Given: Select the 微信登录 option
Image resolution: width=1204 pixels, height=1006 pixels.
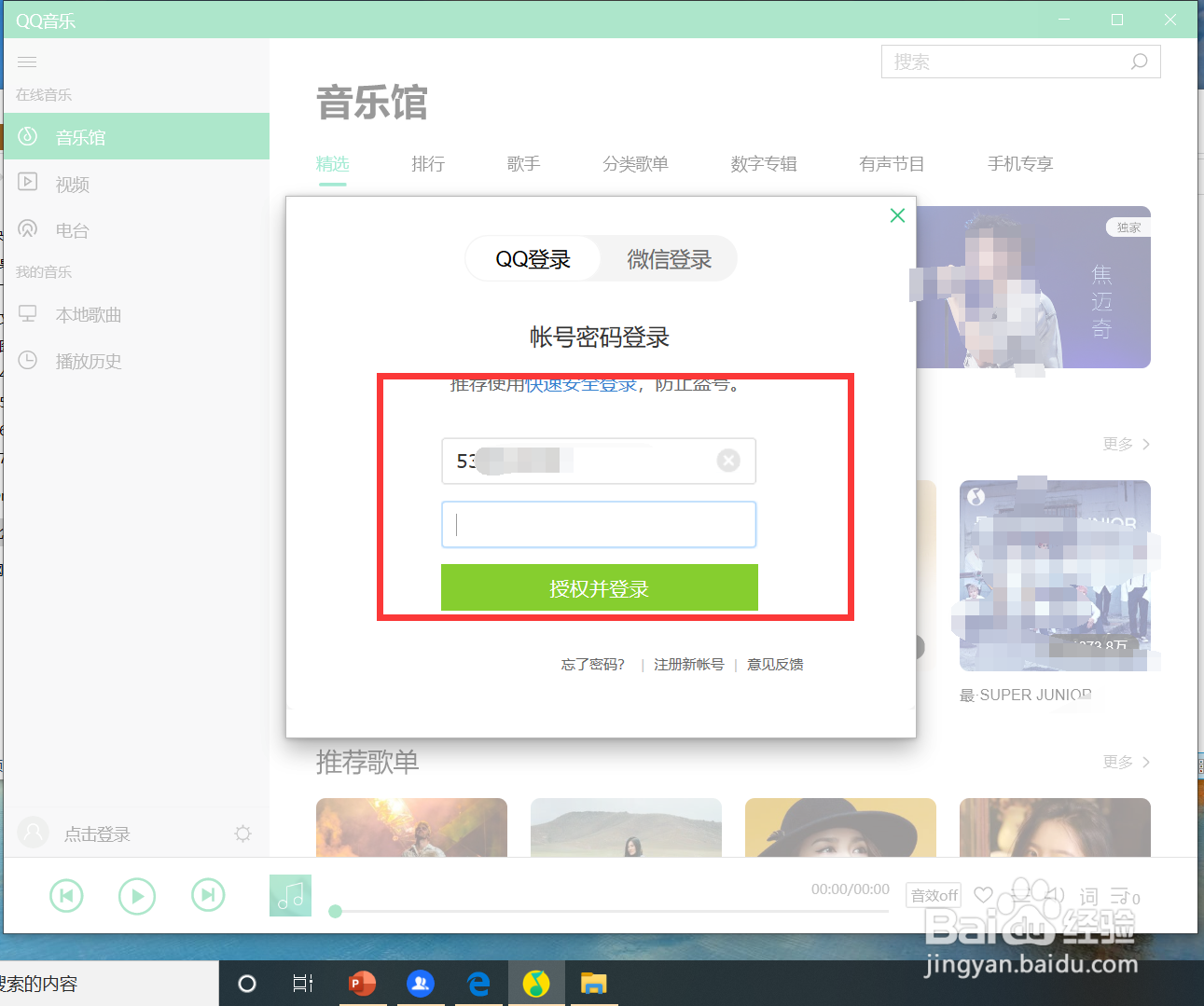Looking at the screenshot, I should (669, 259).
